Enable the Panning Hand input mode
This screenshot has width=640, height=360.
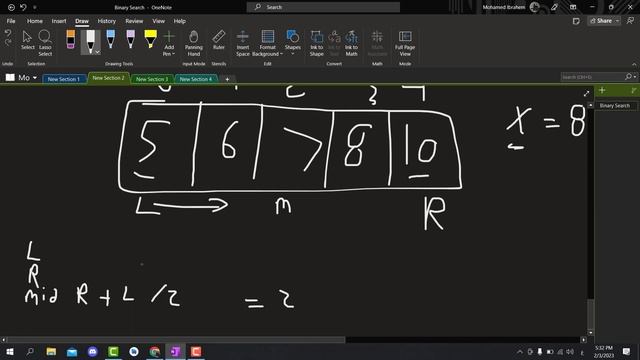point(193,43)
